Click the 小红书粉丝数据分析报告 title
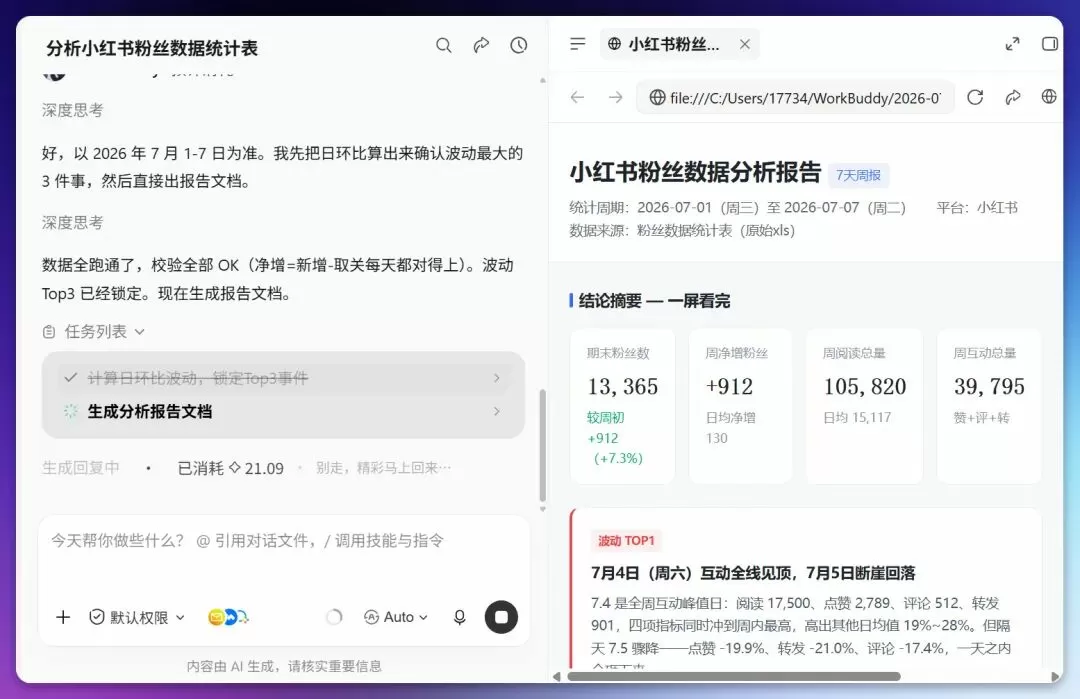Viewport: 1080px width, 699px height. click(x=695, y=172)
